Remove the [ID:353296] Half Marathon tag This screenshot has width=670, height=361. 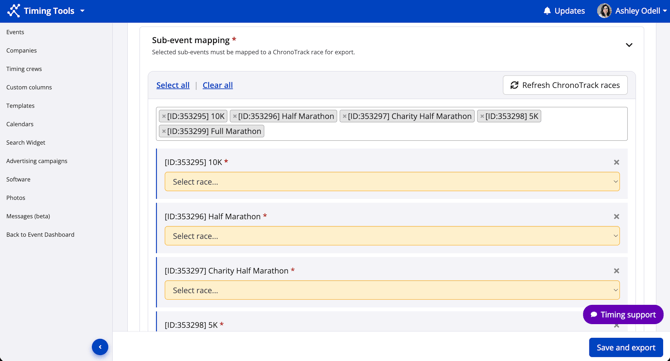(x=235, y=116)
